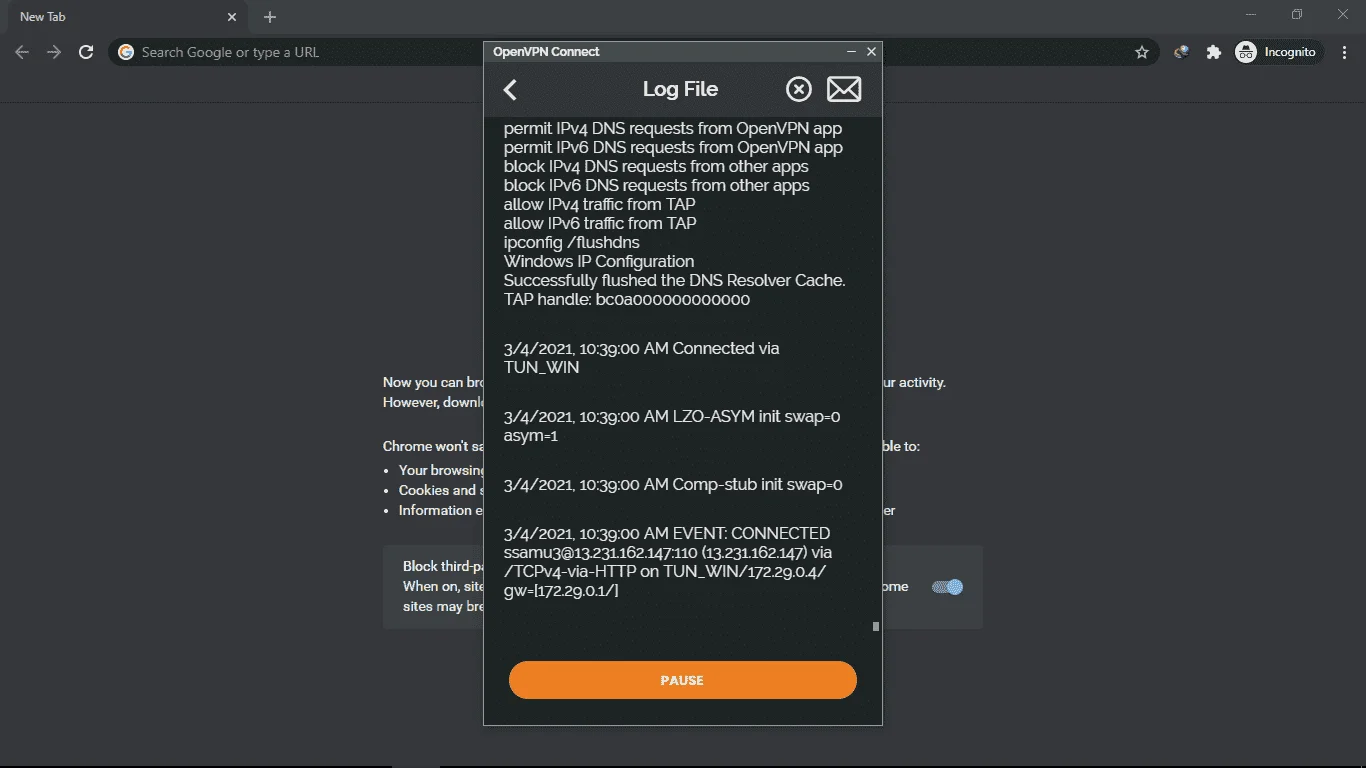Click 'block IPv6 DNS requests from other apps'
The image size is (1366, 768).
(657, 185)
